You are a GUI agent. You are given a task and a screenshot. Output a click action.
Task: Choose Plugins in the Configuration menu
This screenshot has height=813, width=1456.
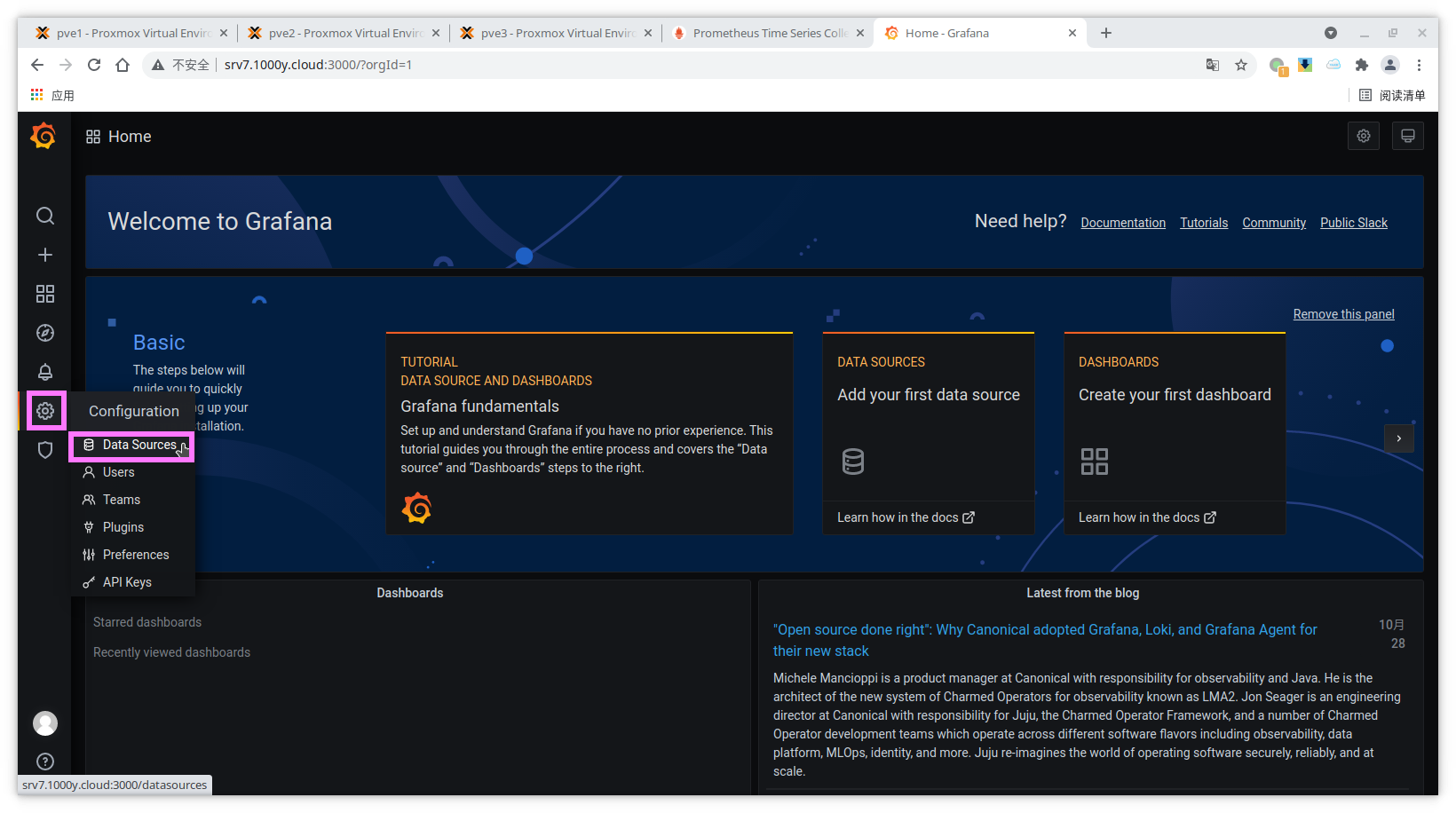(x=123, y=527)
